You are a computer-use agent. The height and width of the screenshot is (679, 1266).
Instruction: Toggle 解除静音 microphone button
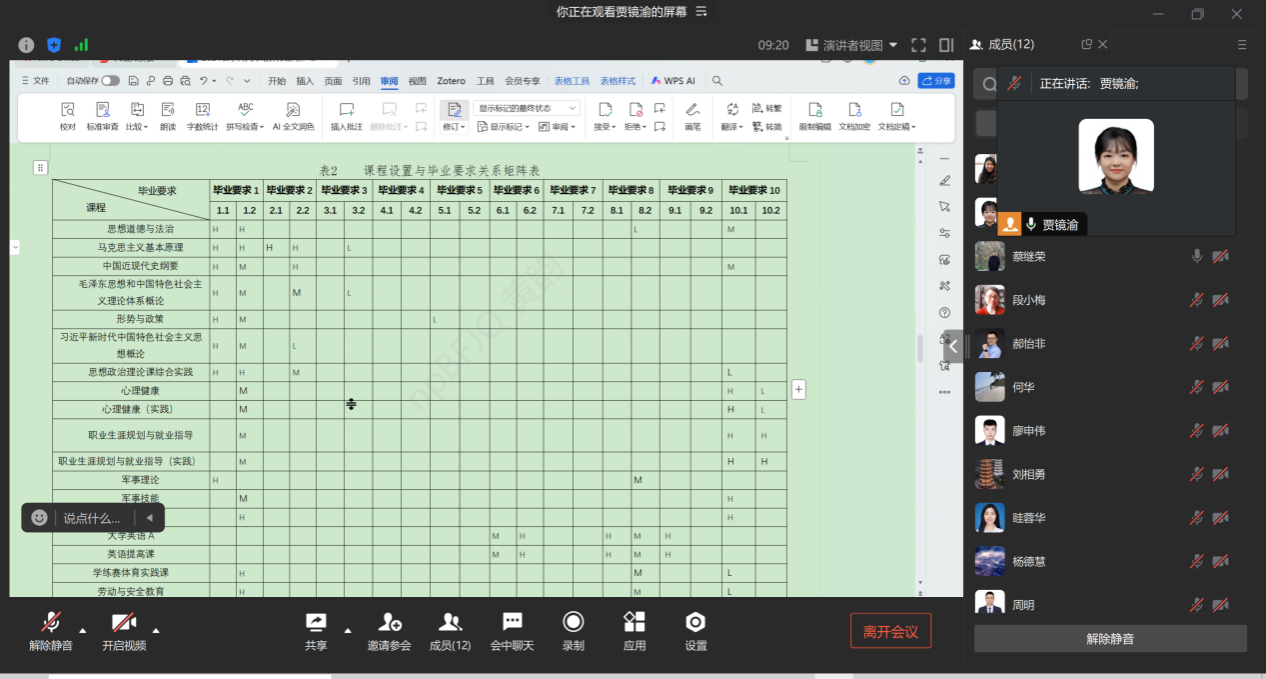50,623
